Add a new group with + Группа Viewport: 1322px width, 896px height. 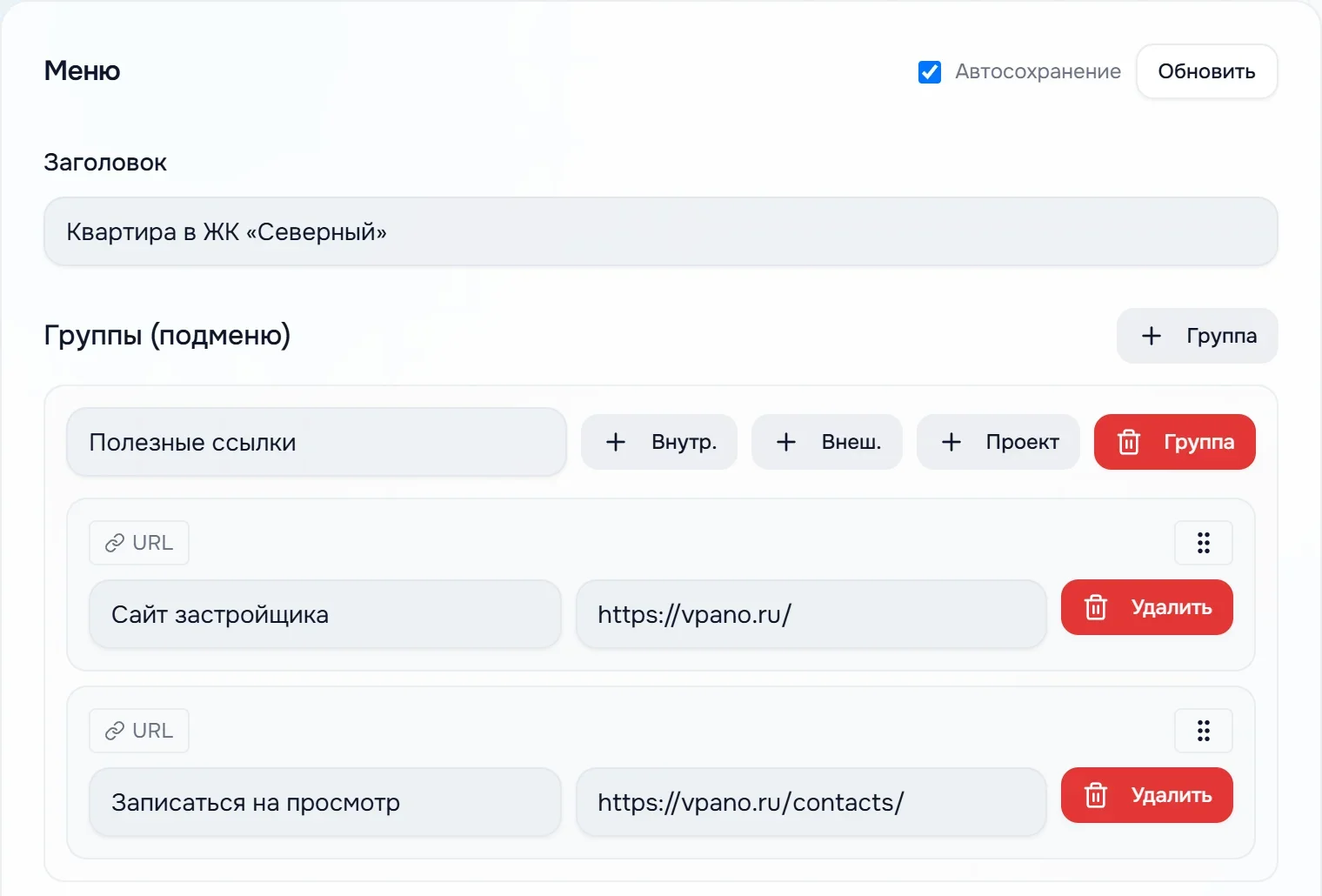(1197, 336)
